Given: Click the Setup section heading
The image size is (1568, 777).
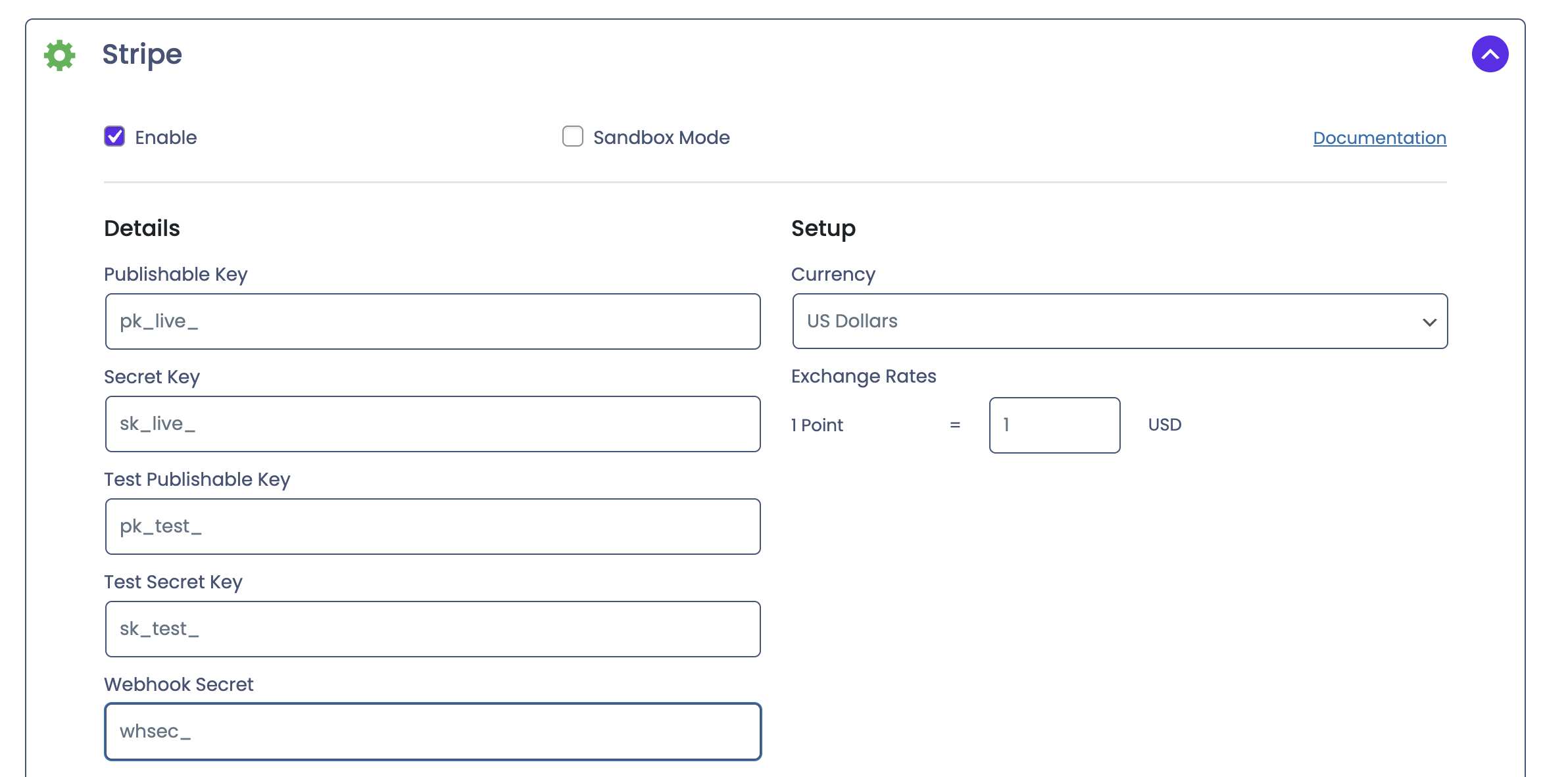Looking at the screenshot, I should pos(823,228).
